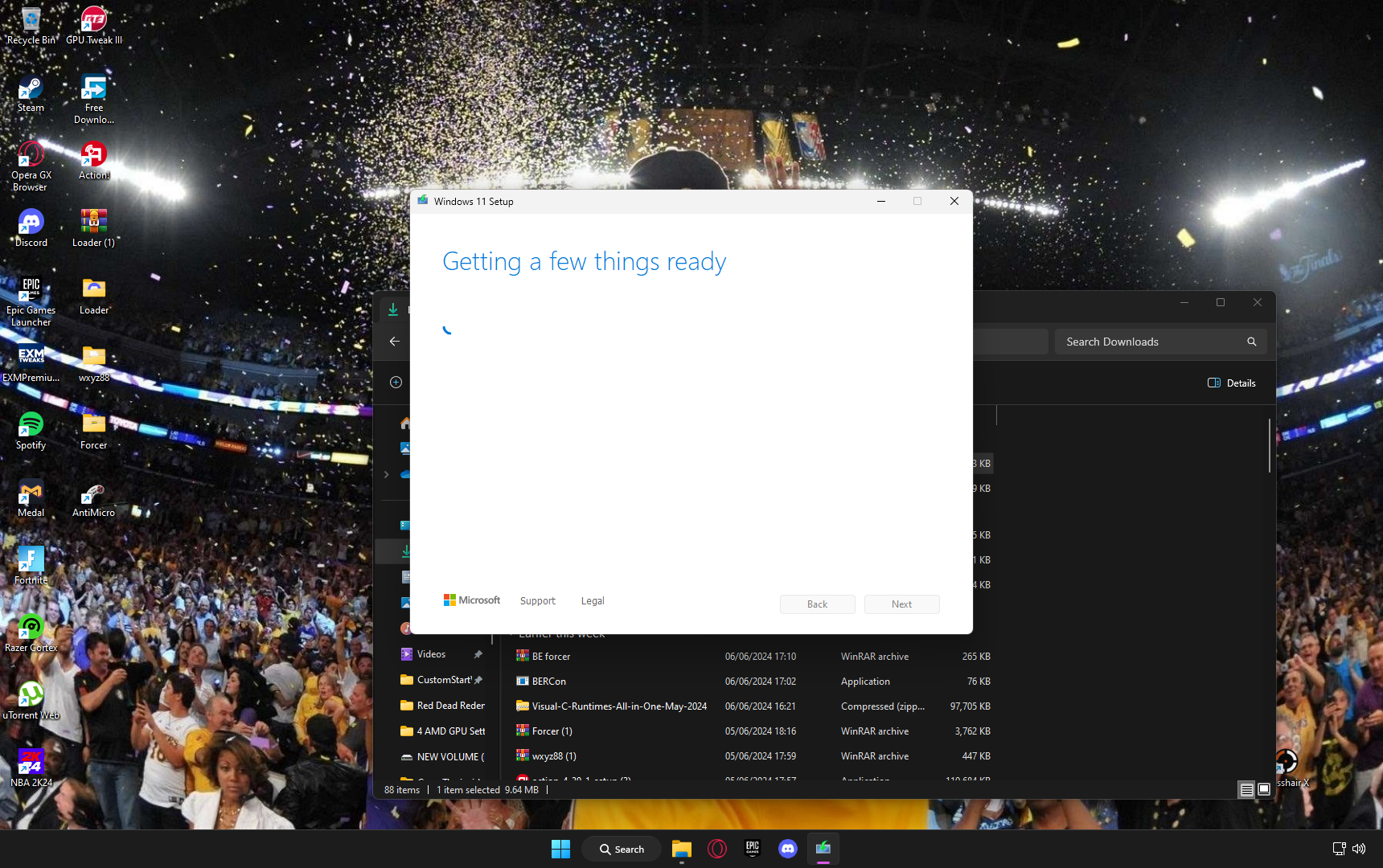Click the New button in Explorer
This screenshot has height=868, width=1383.
396,383
